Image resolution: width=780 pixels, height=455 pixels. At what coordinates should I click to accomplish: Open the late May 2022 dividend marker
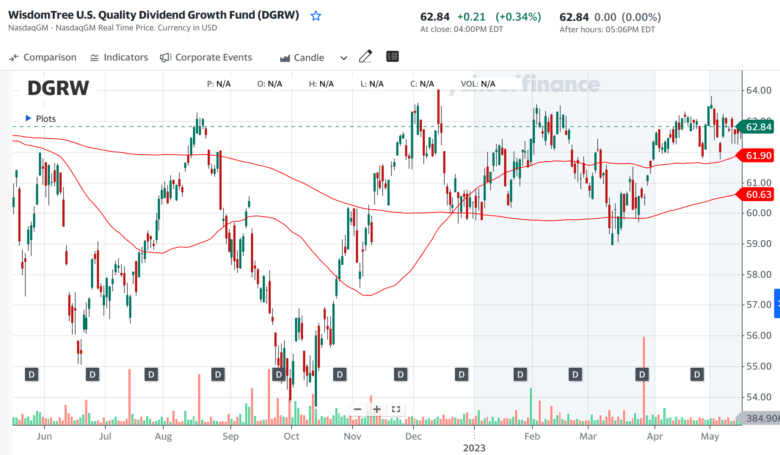click(32, 374)
